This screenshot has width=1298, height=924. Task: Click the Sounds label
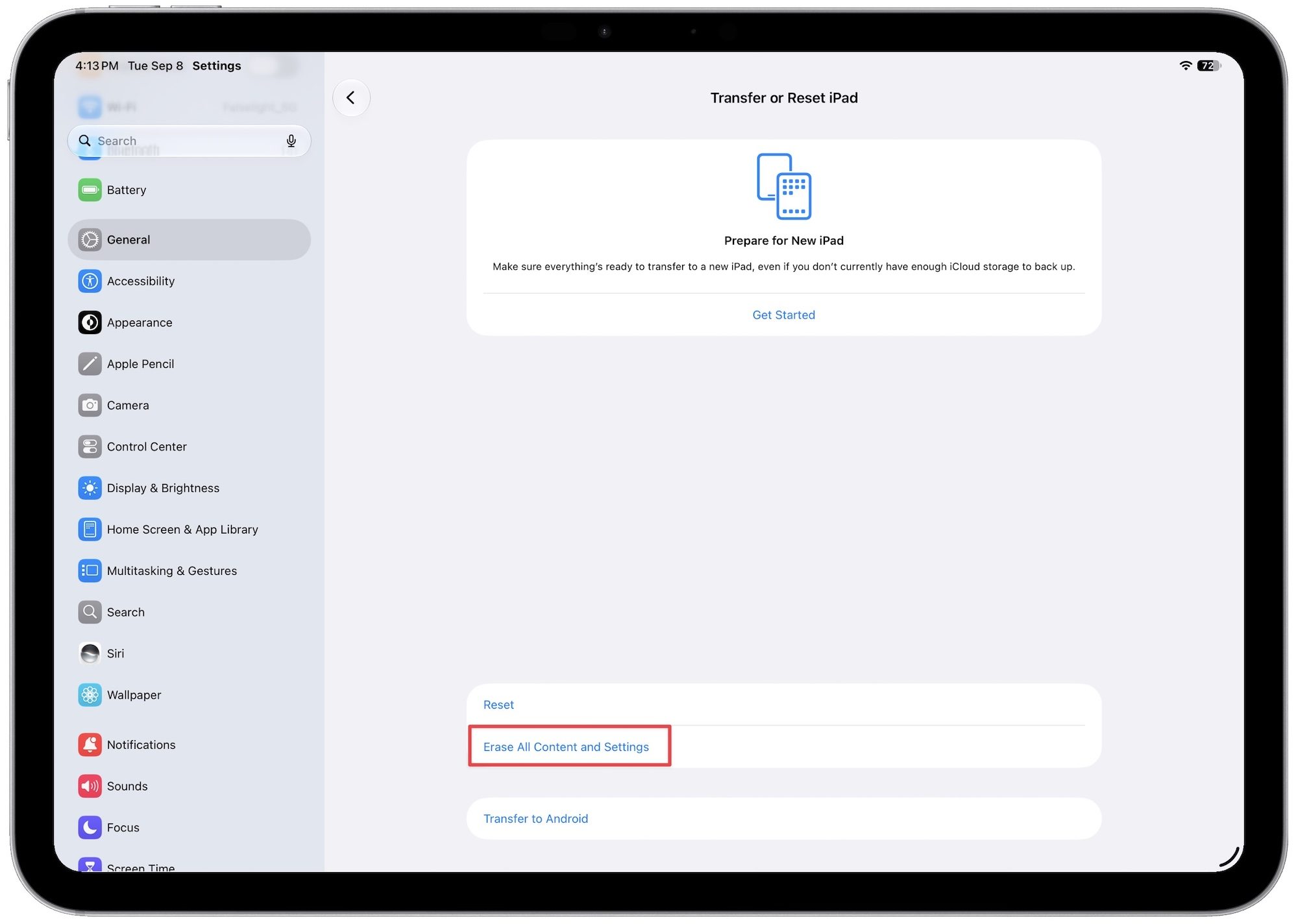click(127, 786)
